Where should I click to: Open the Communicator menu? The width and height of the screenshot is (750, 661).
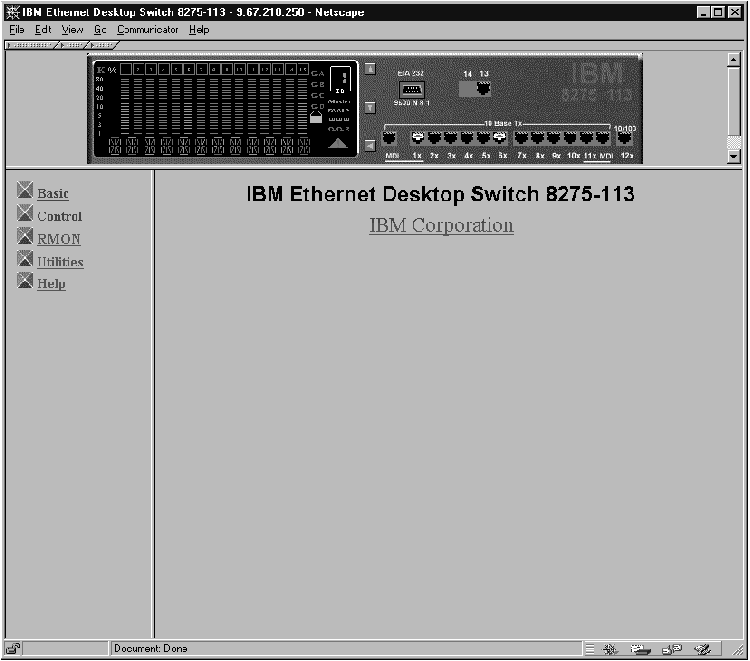point(147,30)
